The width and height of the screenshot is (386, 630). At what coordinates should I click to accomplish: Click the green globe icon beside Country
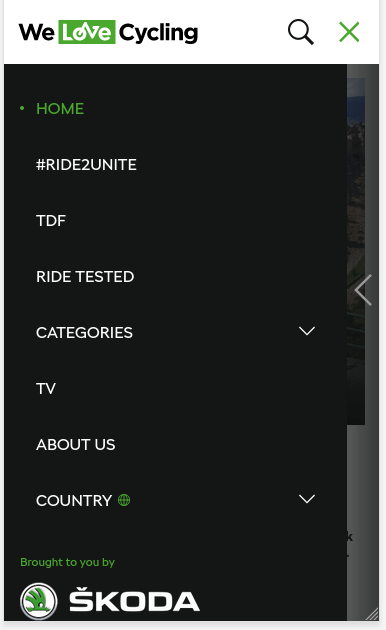(124, 500)
